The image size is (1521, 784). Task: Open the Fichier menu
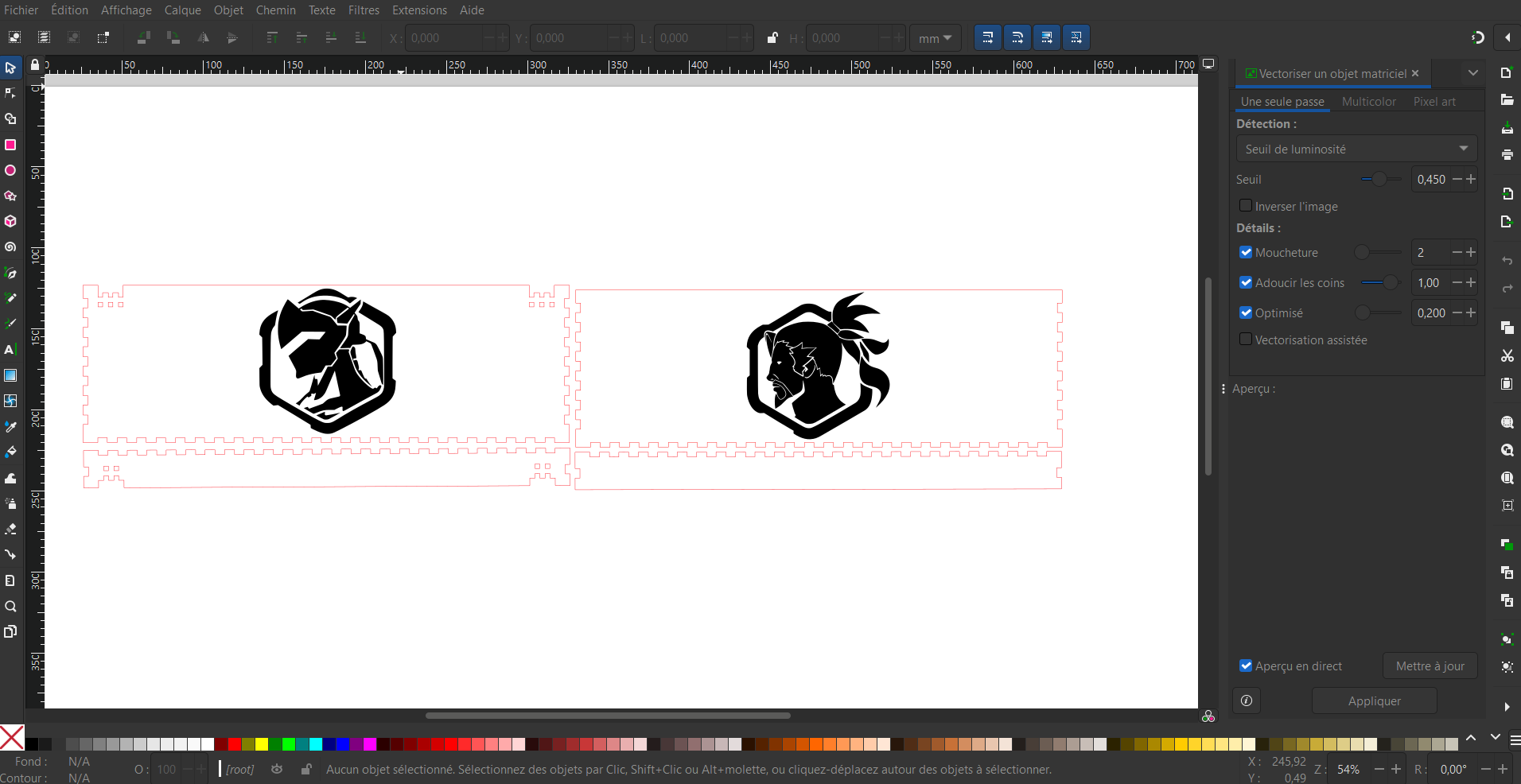pyautogui.click(x=21, y=10)
